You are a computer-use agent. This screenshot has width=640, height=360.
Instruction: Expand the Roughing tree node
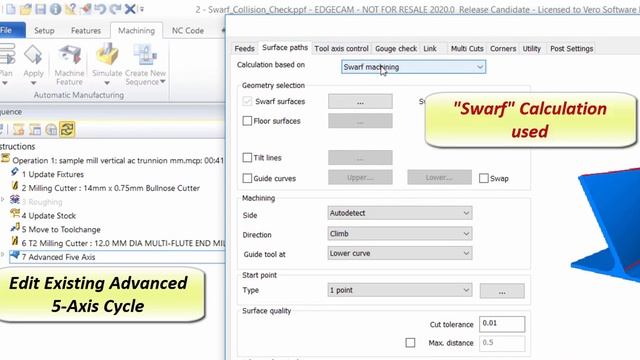click(x=3, y=200)
